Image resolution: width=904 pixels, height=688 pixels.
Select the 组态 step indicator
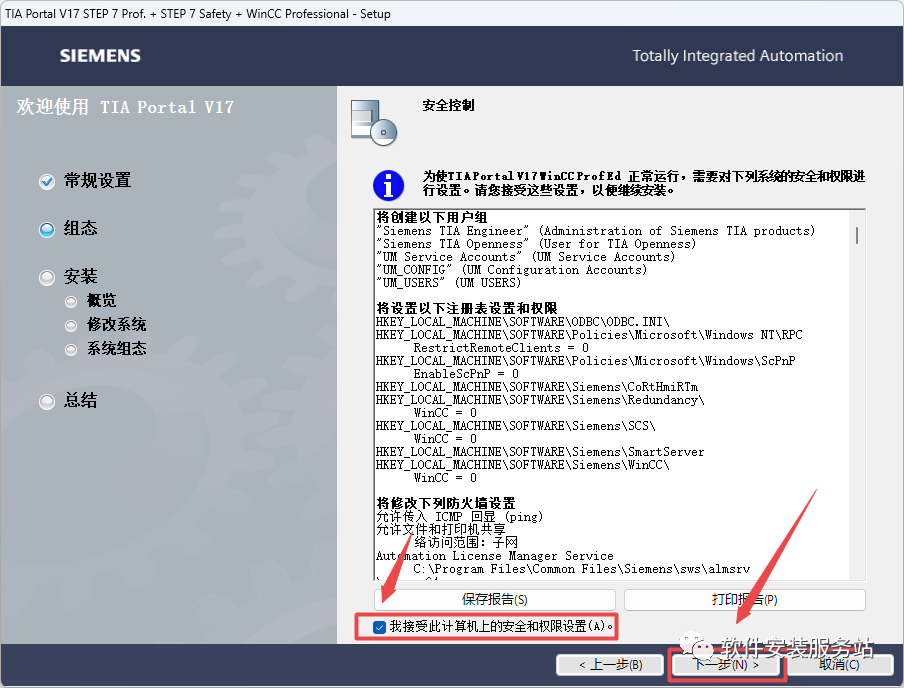[x=47, y=230]
